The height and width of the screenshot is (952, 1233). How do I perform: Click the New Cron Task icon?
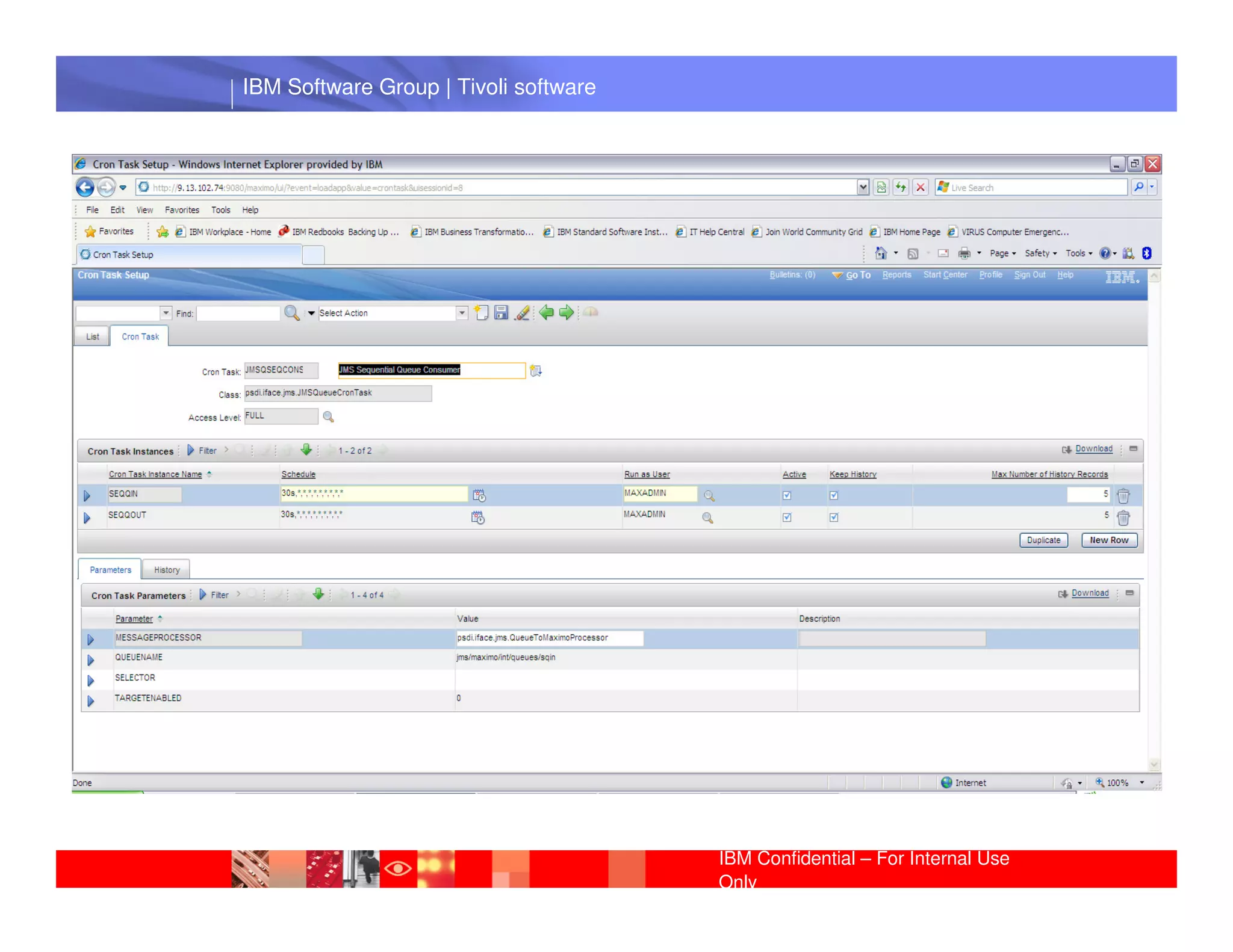481,312
